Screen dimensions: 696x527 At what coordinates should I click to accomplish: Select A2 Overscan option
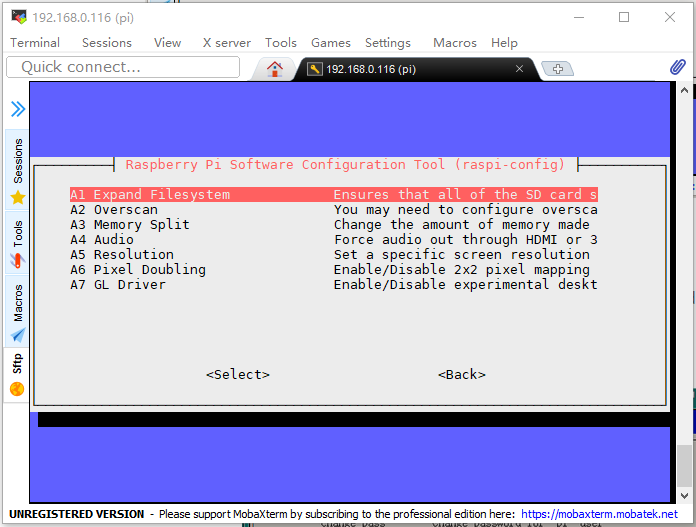pyautogui.click(x=334, y=210)
